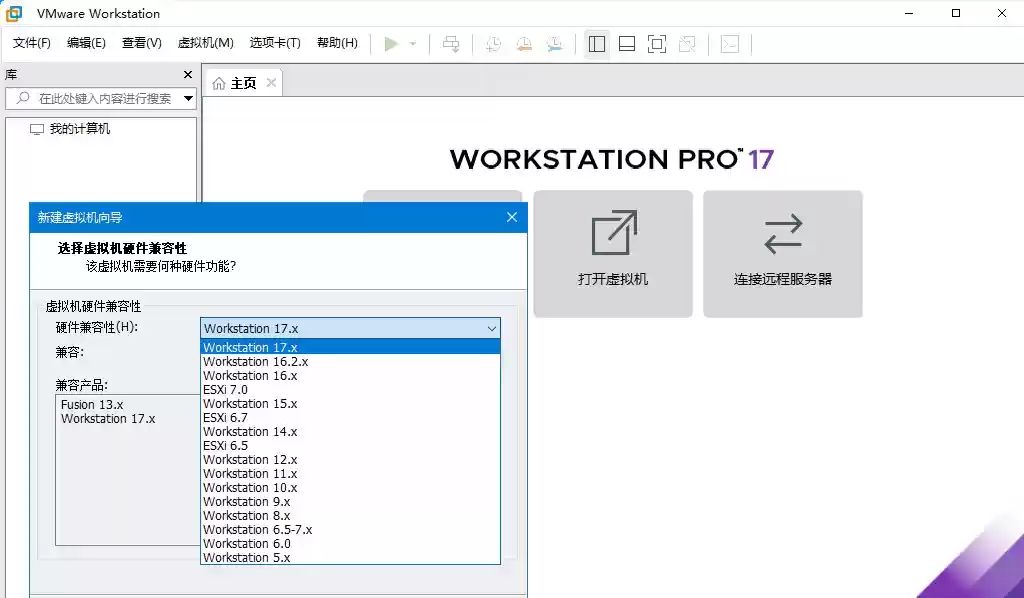Toggle the library sidebar view icon
1024x598 pixels.
pyautogui.click(x=597, y=44)
